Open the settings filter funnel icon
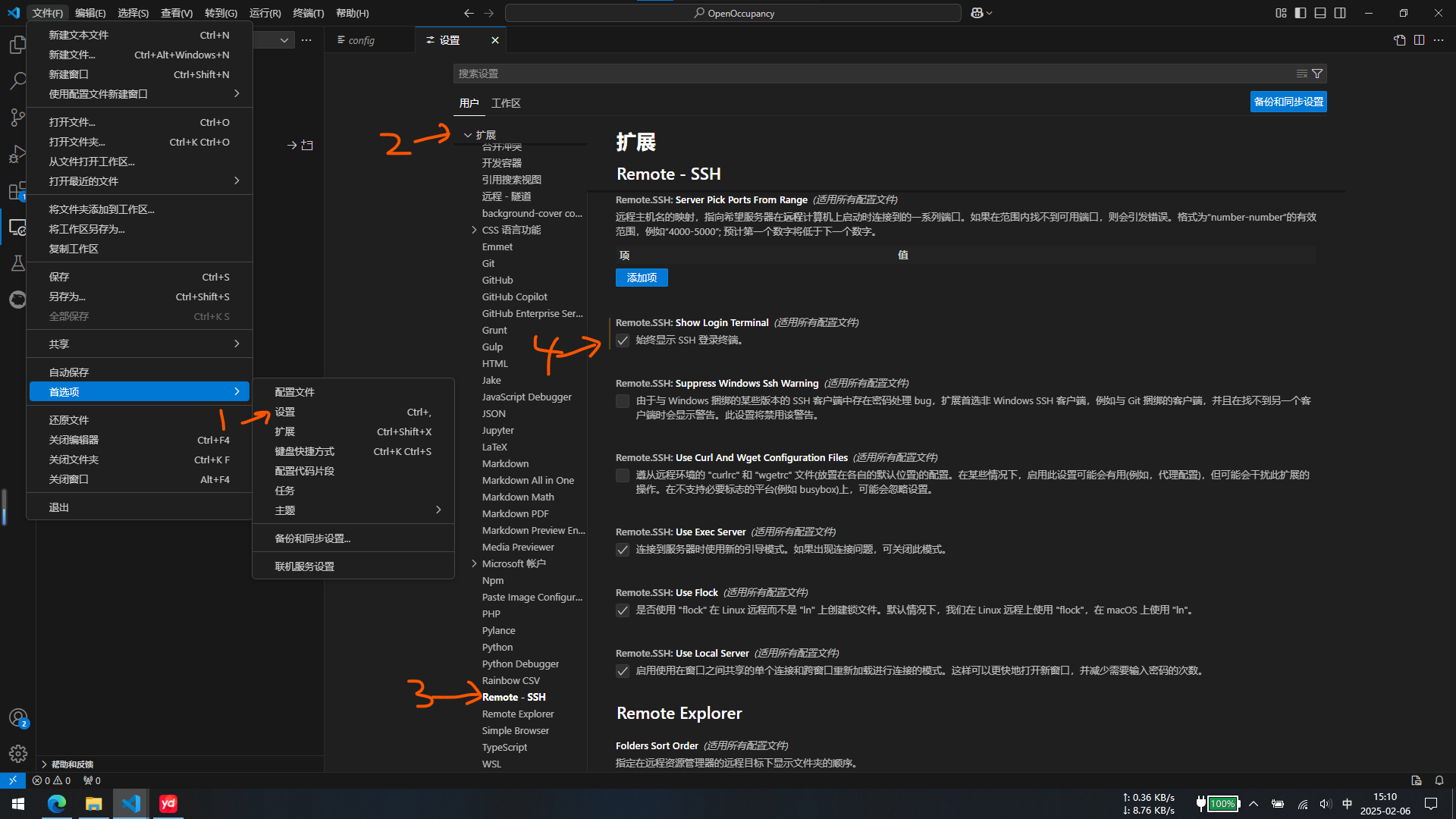Viewport: 1456px width, 819px height. (x=1317, y=74)
